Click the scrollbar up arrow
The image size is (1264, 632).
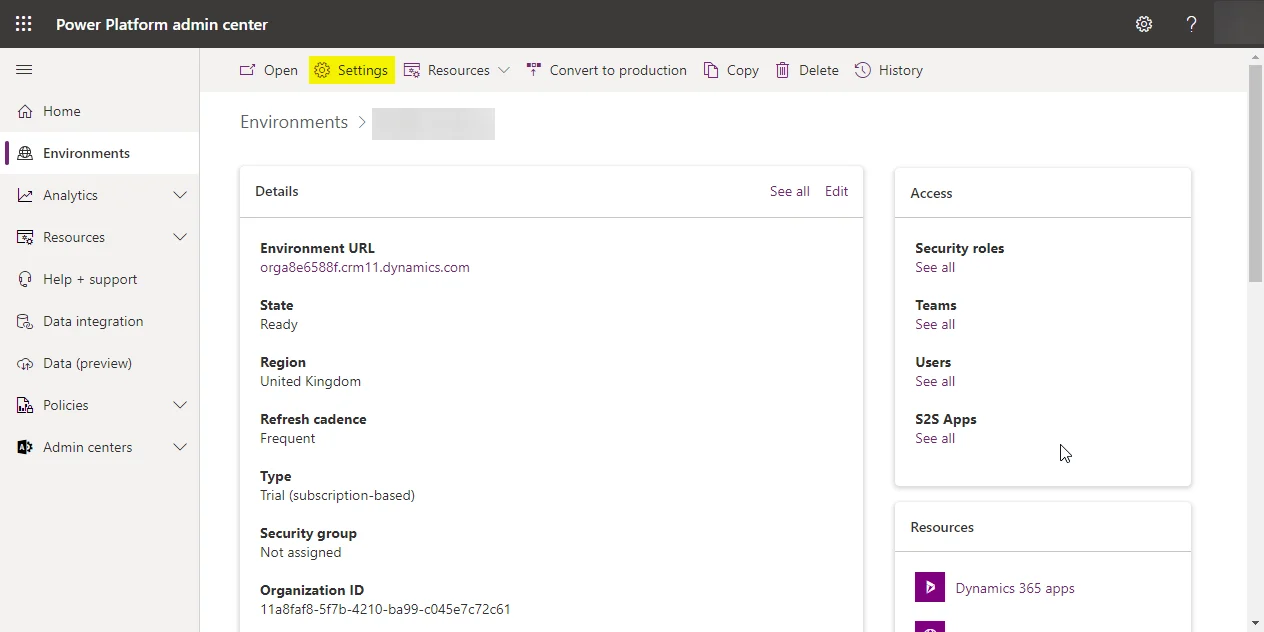click(x=1256, y=56)
